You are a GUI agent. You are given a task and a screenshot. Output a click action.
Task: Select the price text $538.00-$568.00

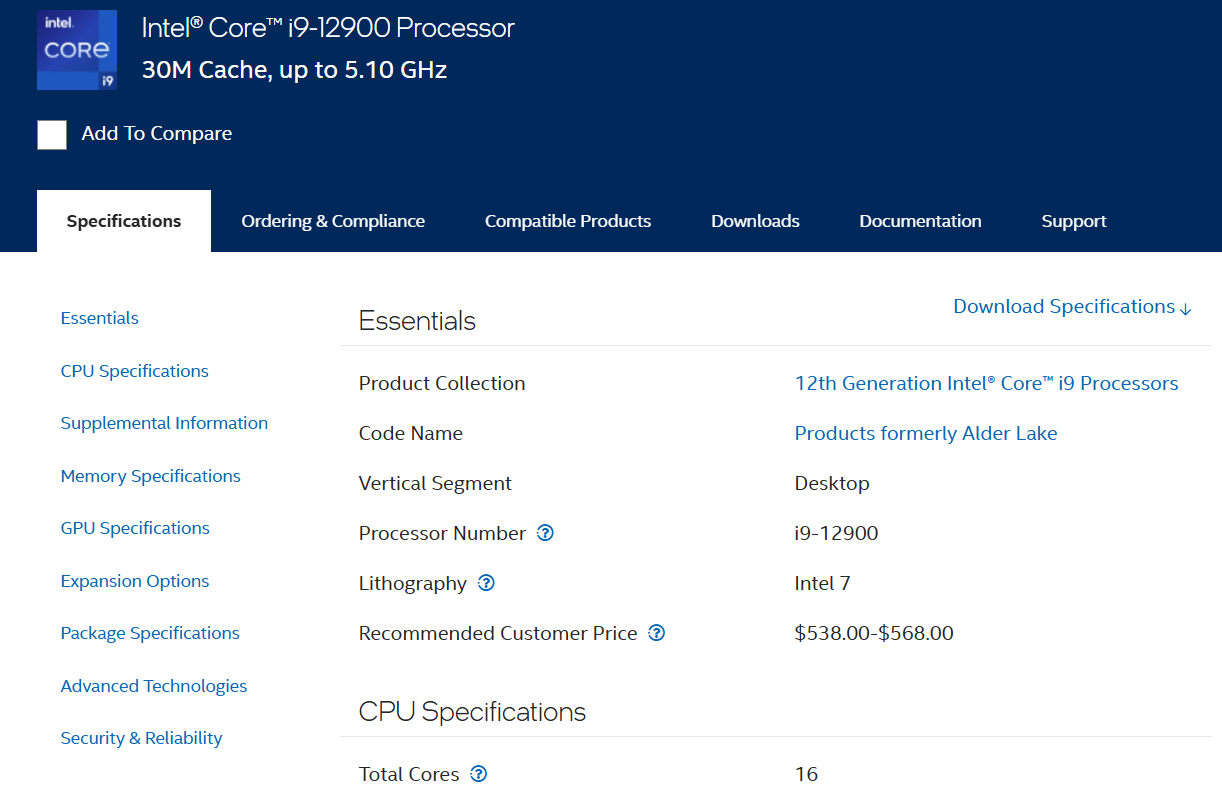[x=874, y=633]
